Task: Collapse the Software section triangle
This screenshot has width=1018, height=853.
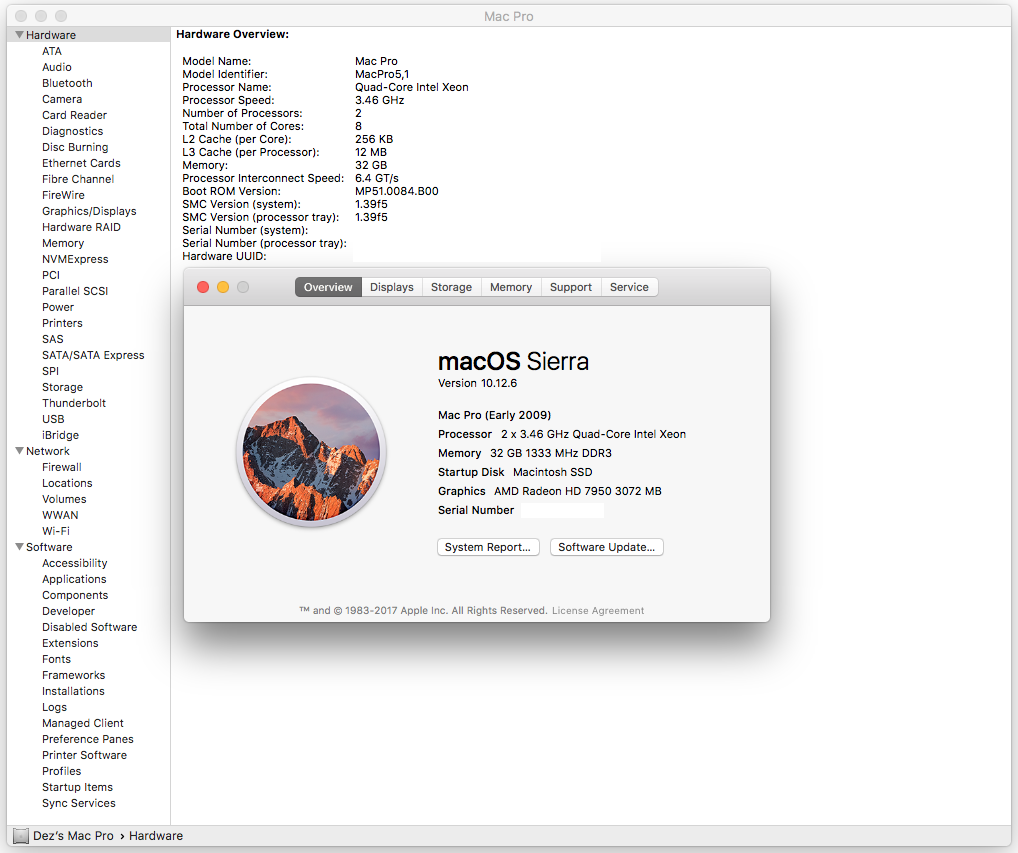Action: coord(19,547)
